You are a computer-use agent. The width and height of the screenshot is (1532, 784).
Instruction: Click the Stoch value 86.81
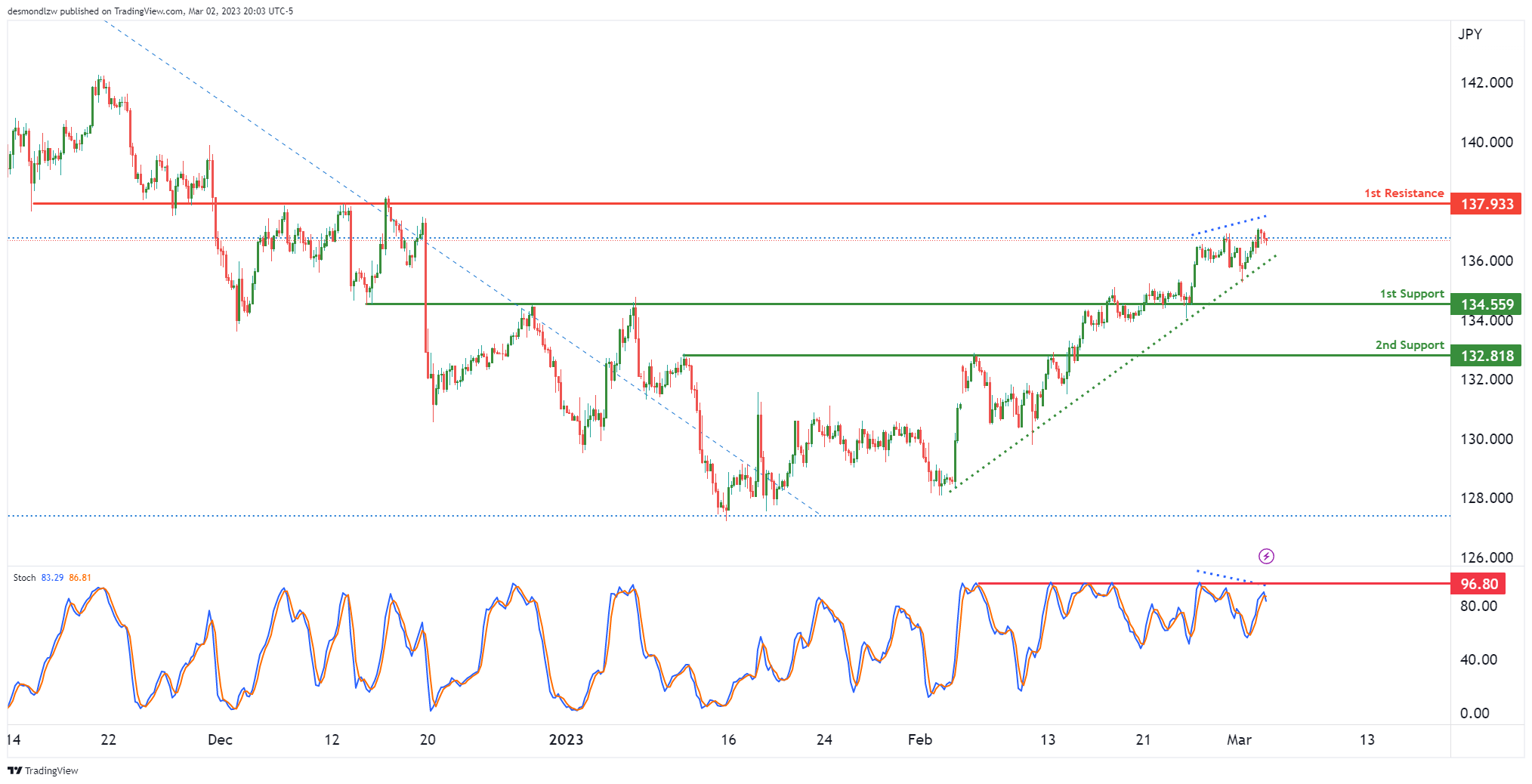pos(80,578)
